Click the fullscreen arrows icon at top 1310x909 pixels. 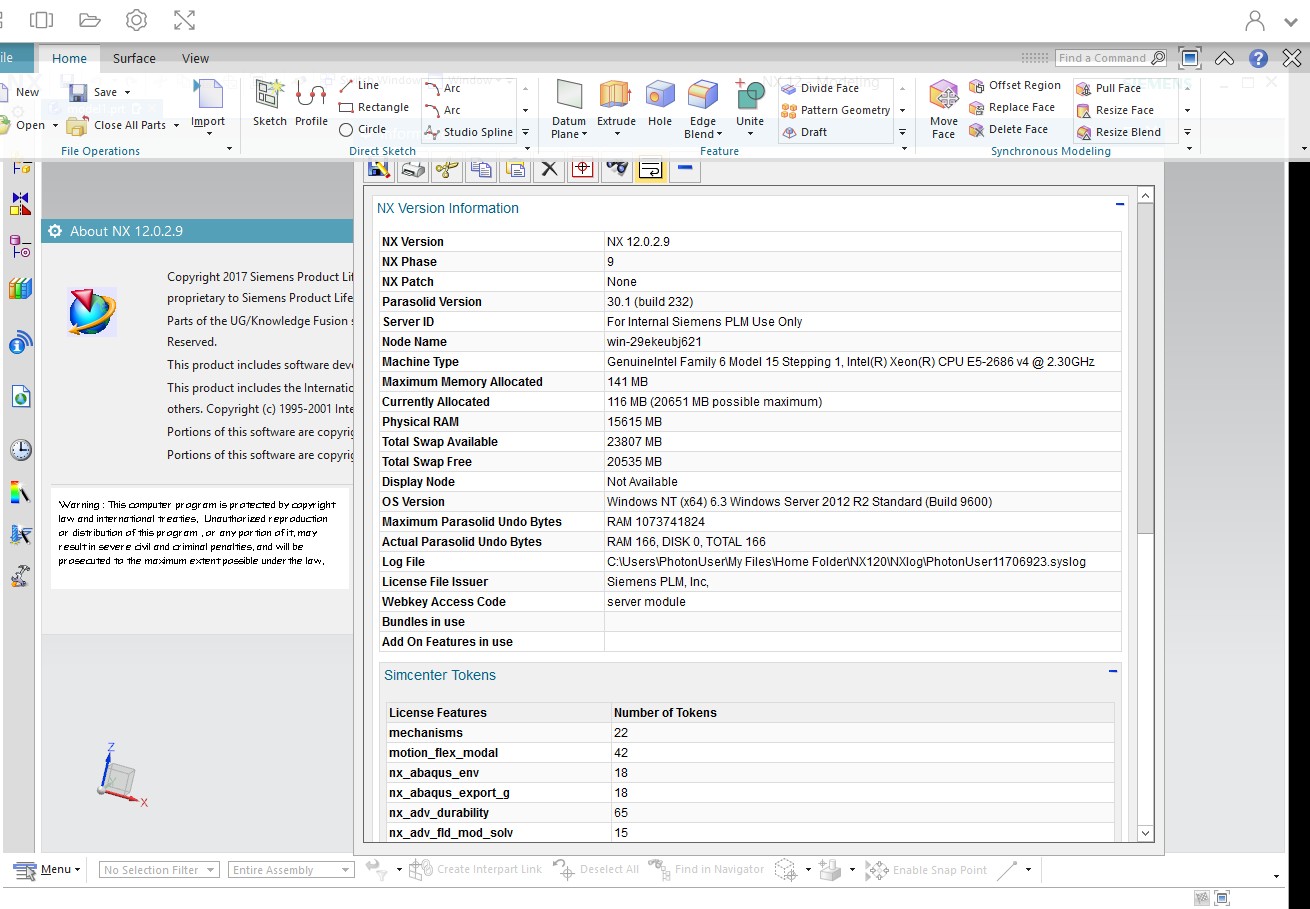184,20
